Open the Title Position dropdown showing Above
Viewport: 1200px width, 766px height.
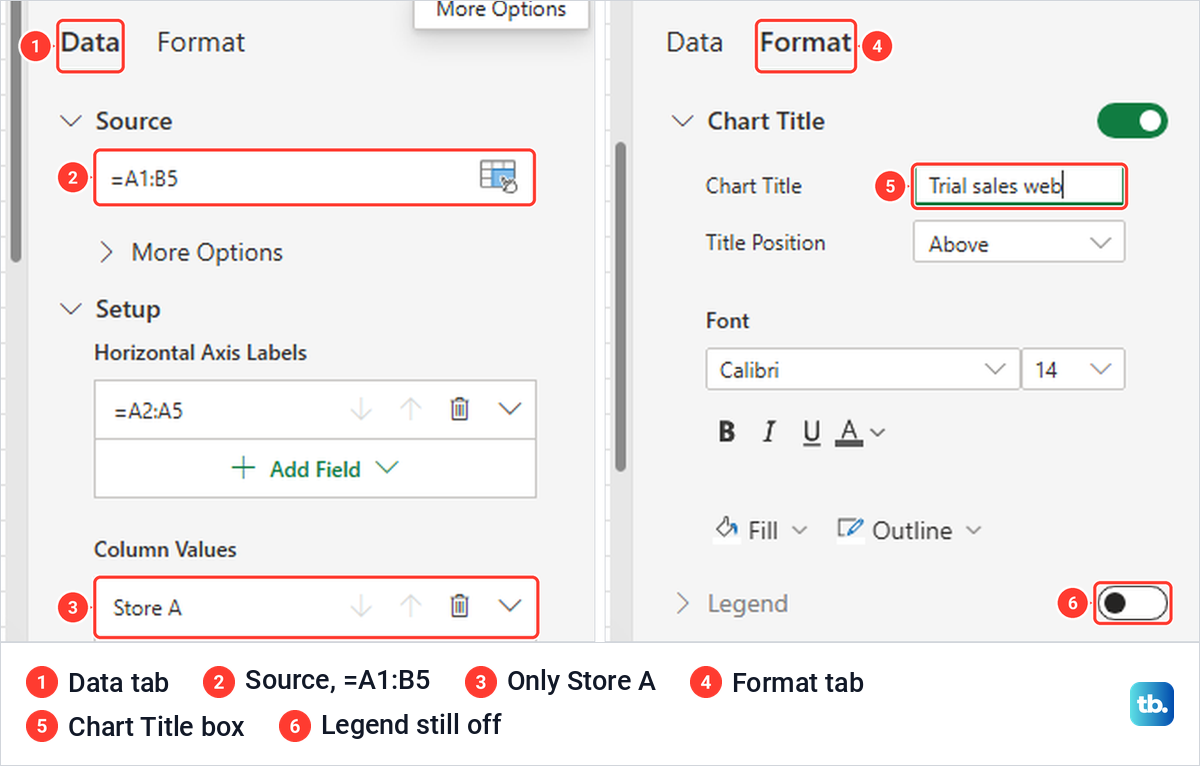[x=1019, y=243]
